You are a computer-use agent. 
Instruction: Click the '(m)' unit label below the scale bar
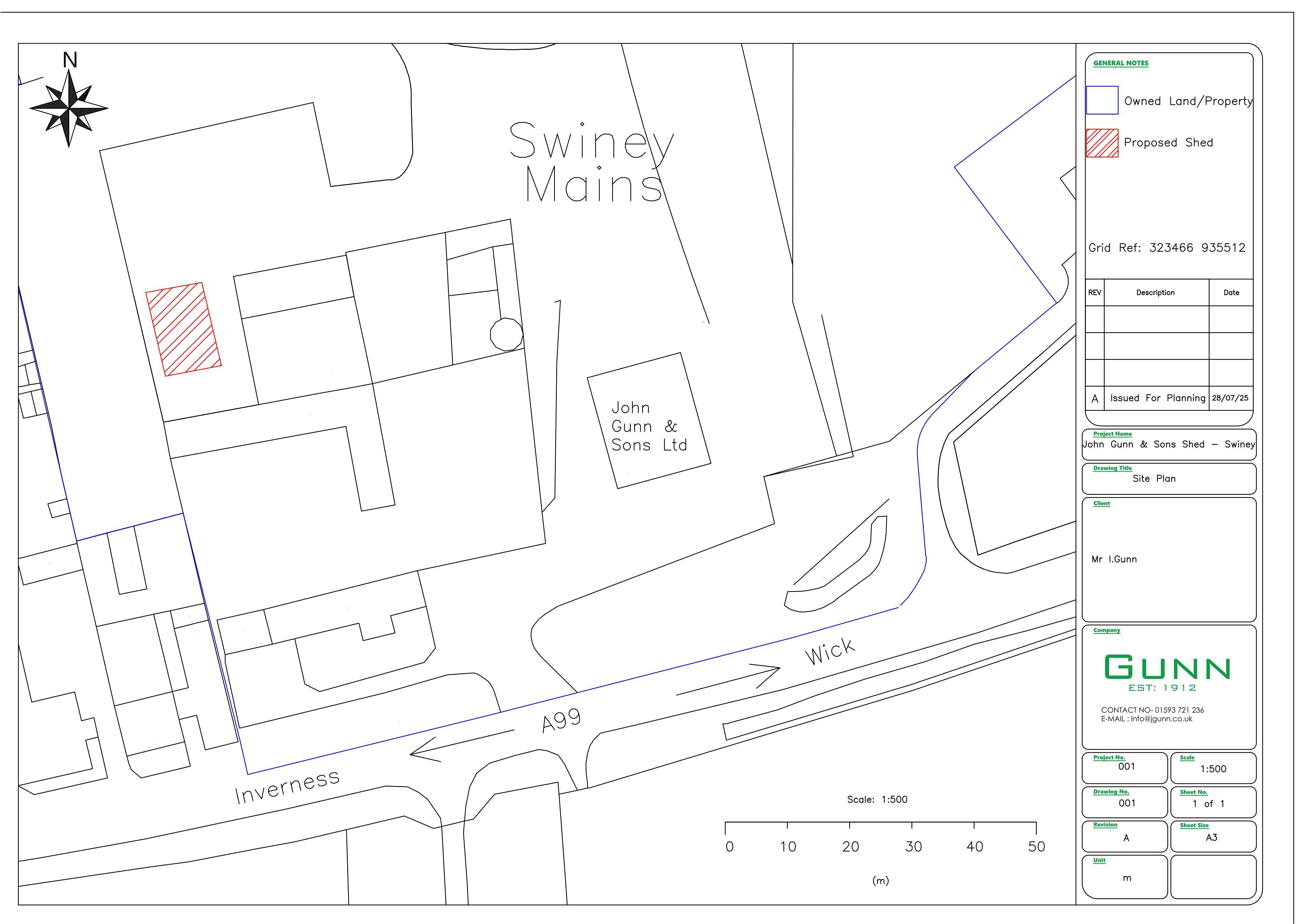pyautogui.click(x=881, y=881)
